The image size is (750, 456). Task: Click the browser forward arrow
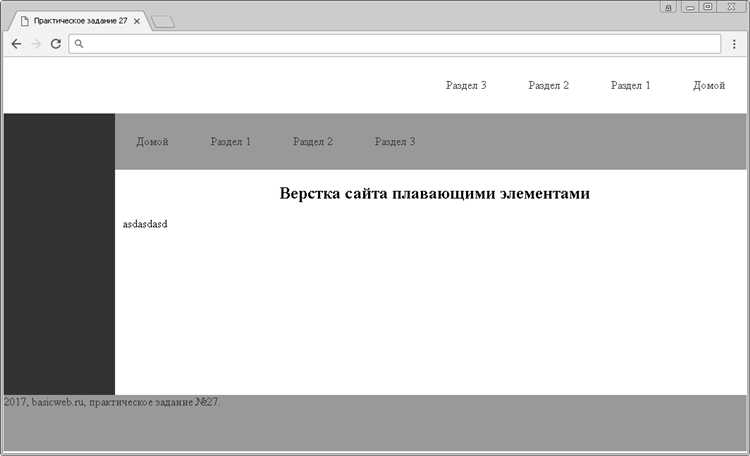tap(36, 44)
